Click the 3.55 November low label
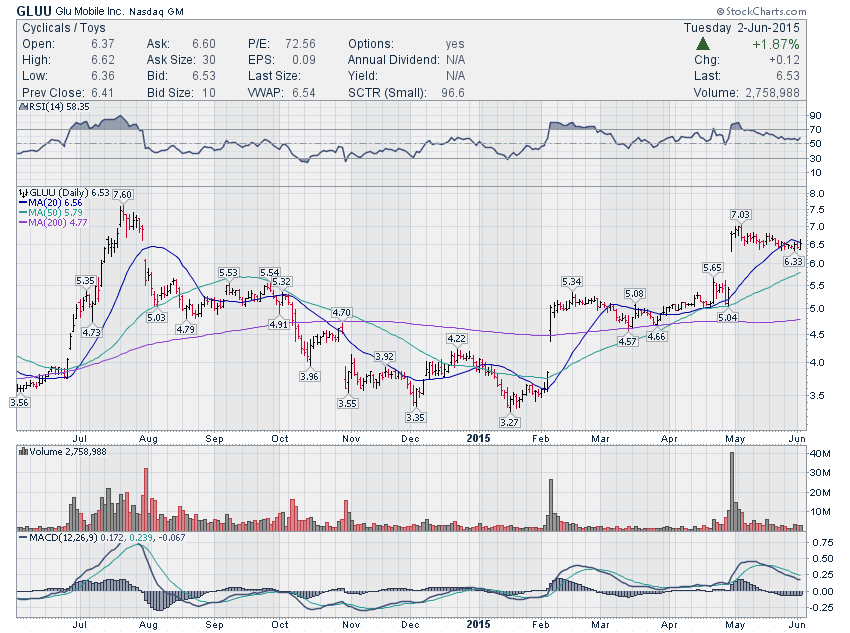850x633 pixels. click(x=347, y=403)
